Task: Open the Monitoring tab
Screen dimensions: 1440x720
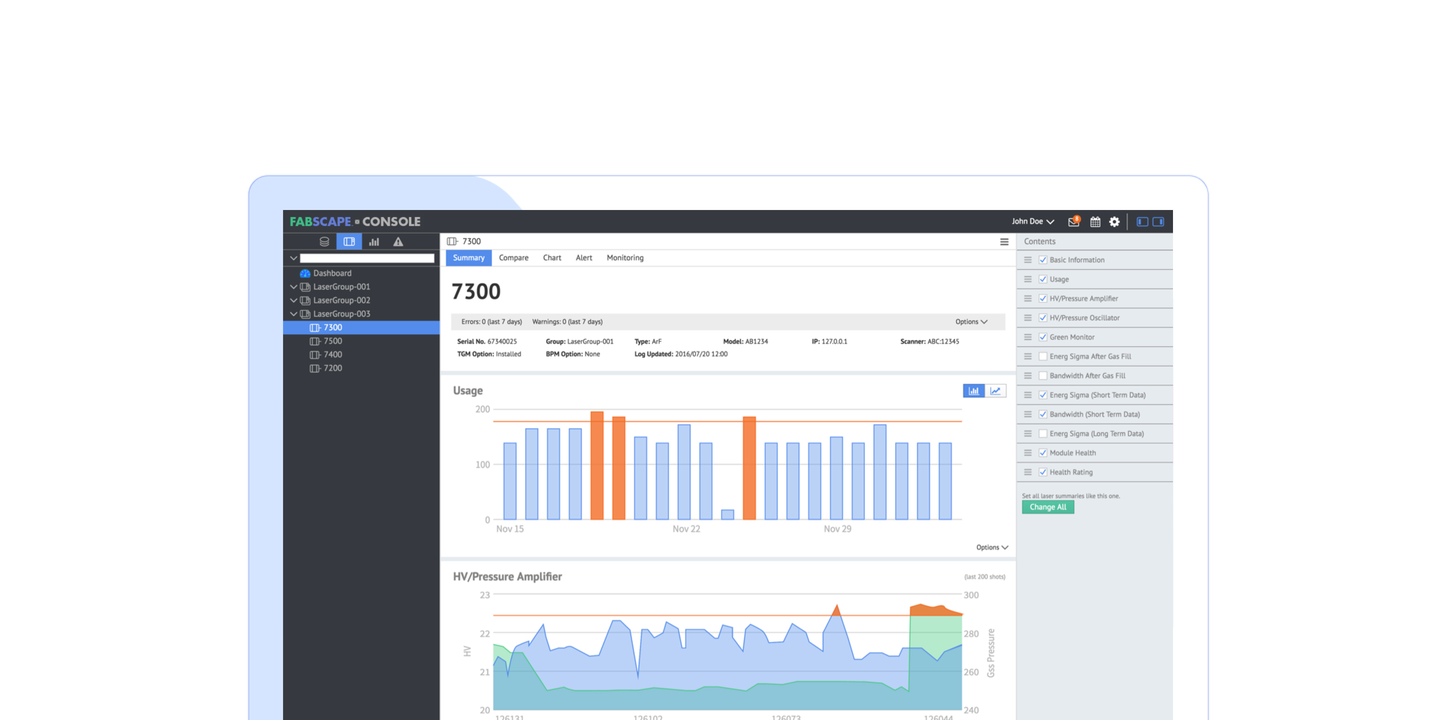Action: 625,258
